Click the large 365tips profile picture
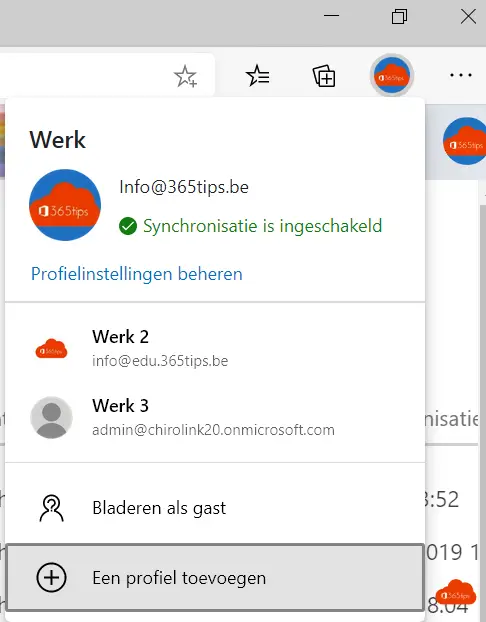This screenshot has height=622, width=486. [x=65, y=205]
